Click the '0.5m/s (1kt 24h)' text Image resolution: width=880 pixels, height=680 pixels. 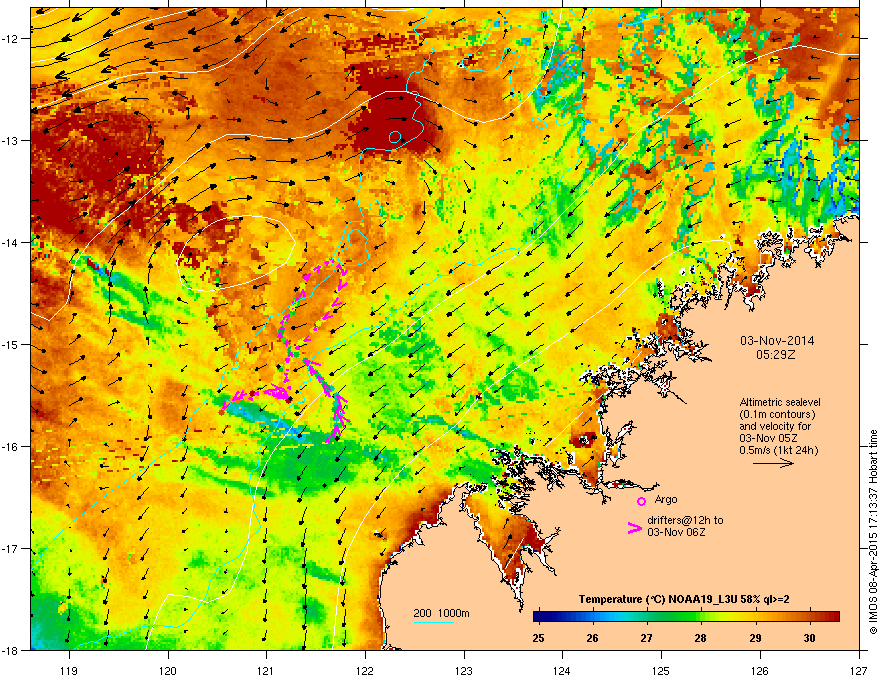click(778, 450)
